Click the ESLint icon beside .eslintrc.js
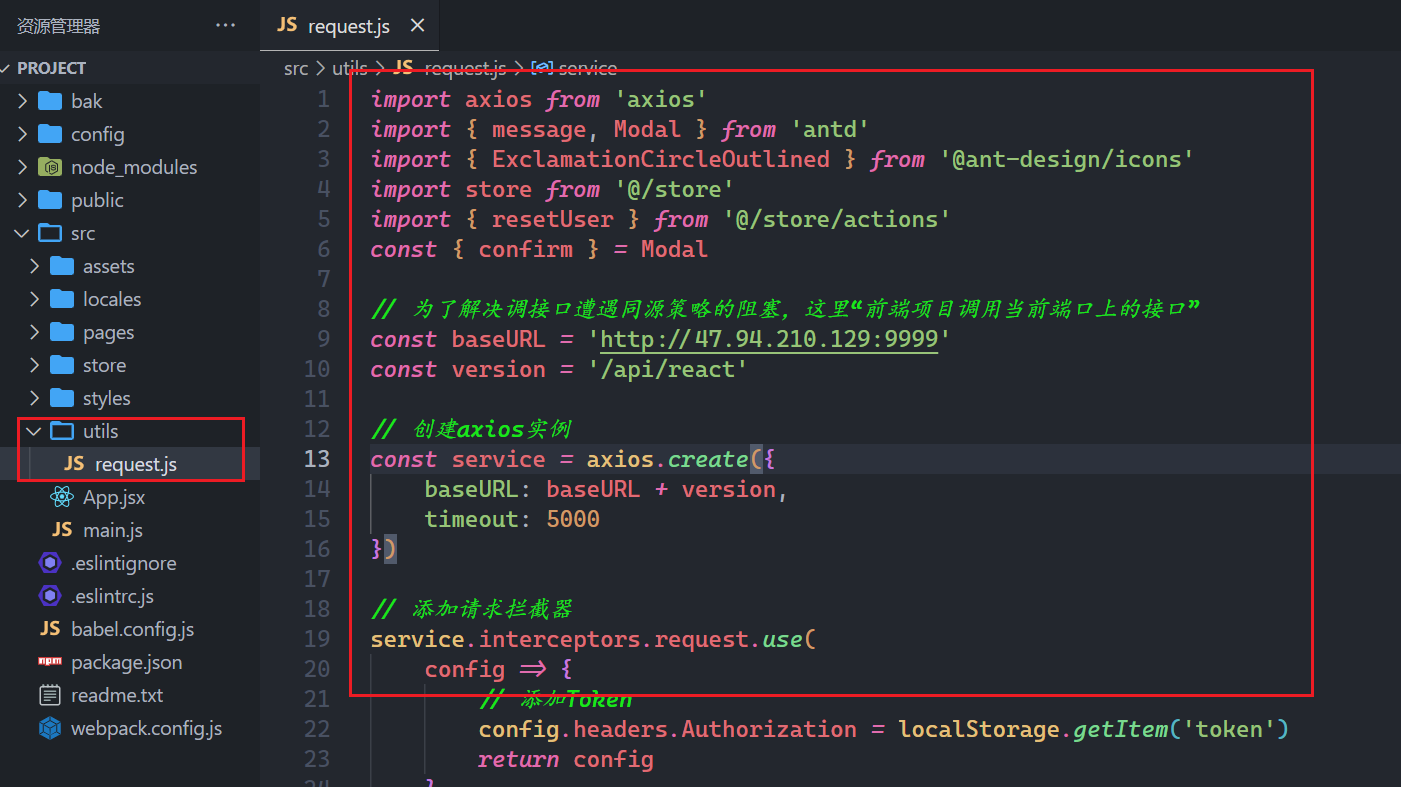The width and height of the screenshot is (1401, 787). pyautogui.click(x=50, y=596)
